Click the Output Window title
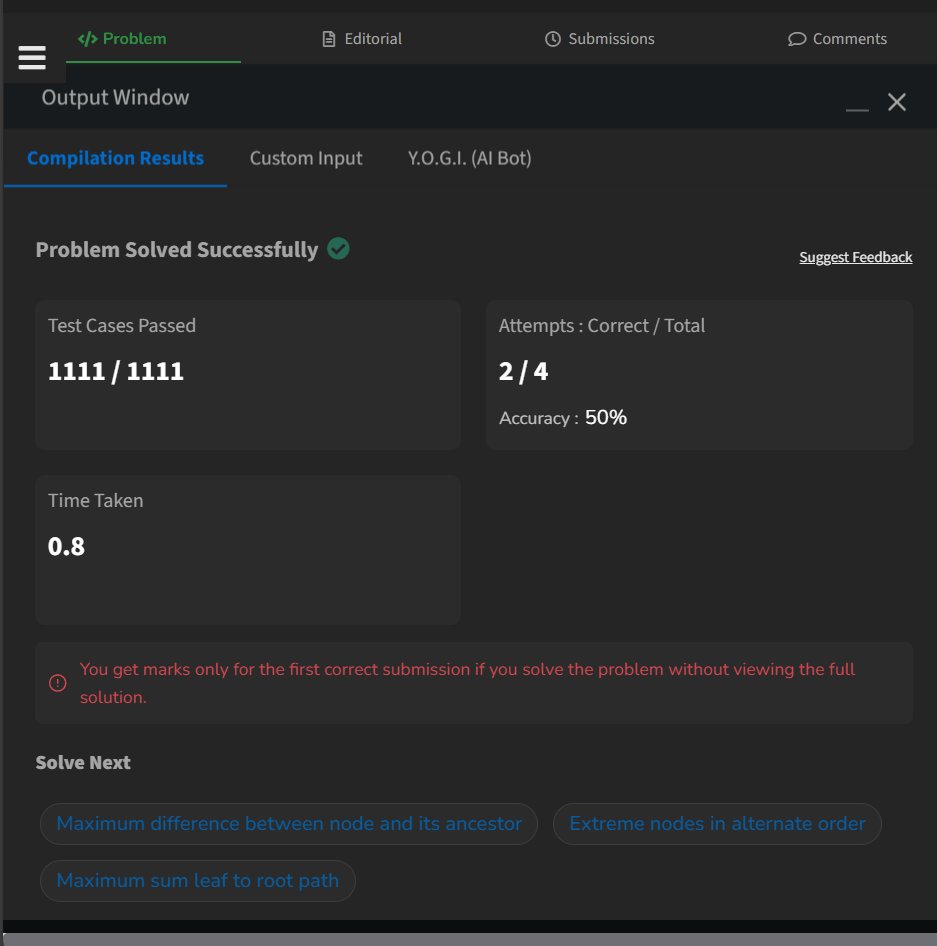The image size is (937, 946). pos(115,97)
